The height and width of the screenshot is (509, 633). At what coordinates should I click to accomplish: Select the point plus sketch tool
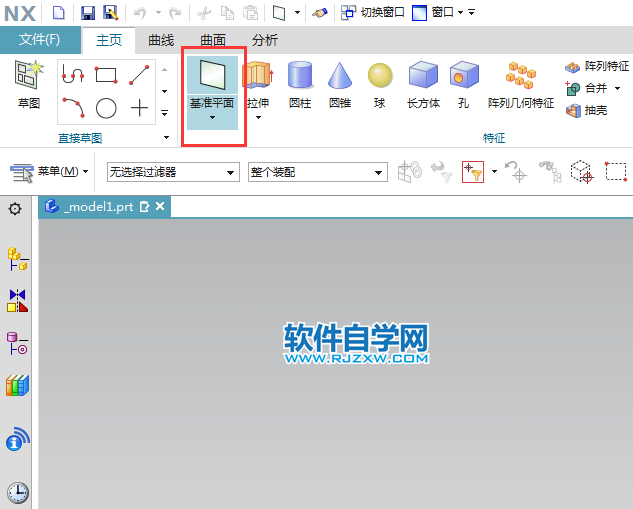(x=139, y=108)
